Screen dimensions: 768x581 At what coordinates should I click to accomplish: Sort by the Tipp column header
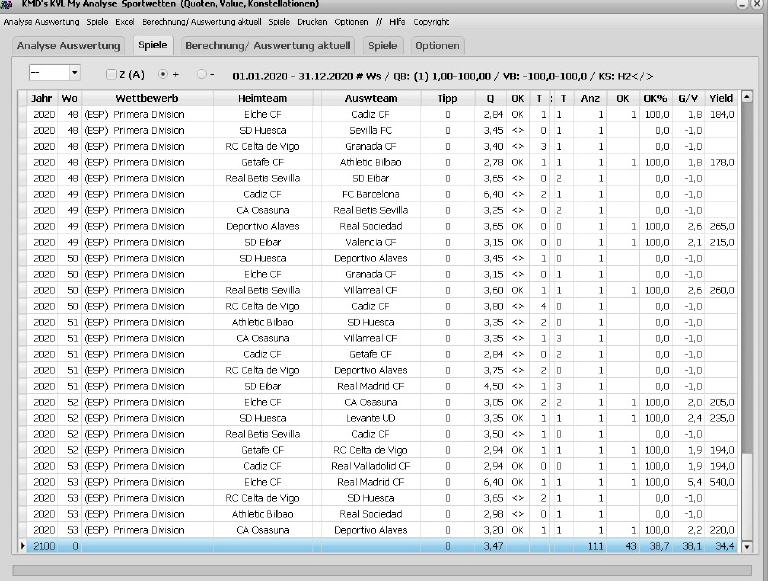click(448, 98)
